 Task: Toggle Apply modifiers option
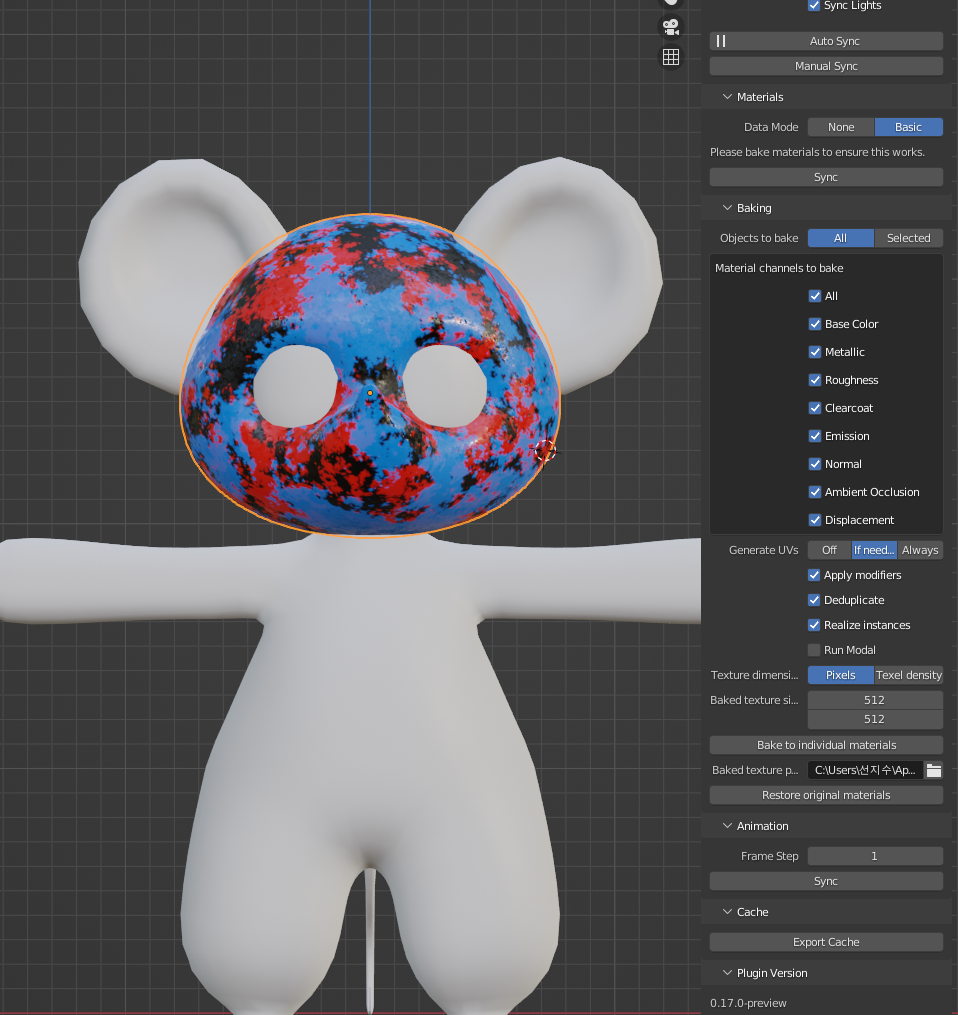[x=814, y=575]
